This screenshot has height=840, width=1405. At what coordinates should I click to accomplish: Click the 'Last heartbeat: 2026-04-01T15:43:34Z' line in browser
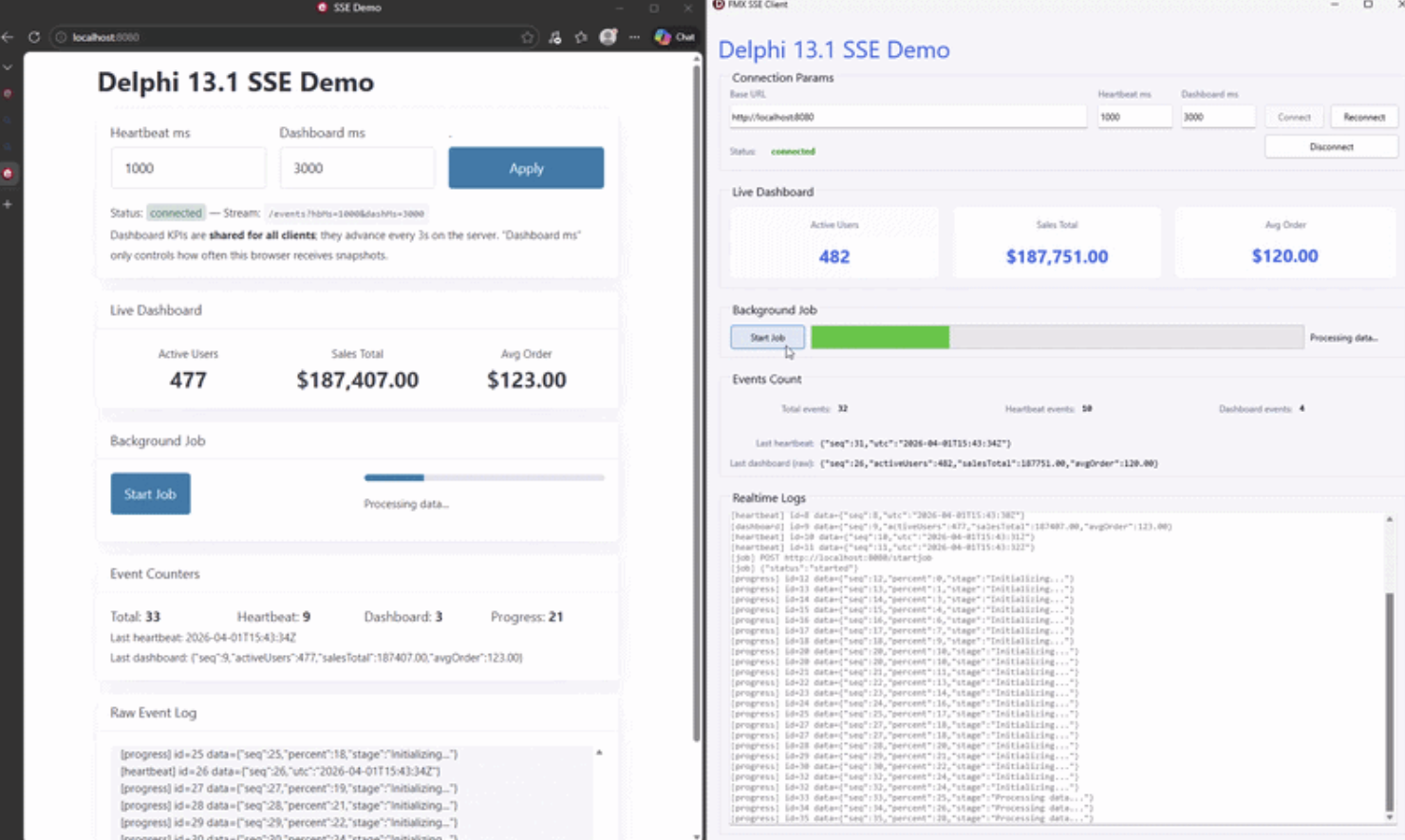(x=203, y=638)
